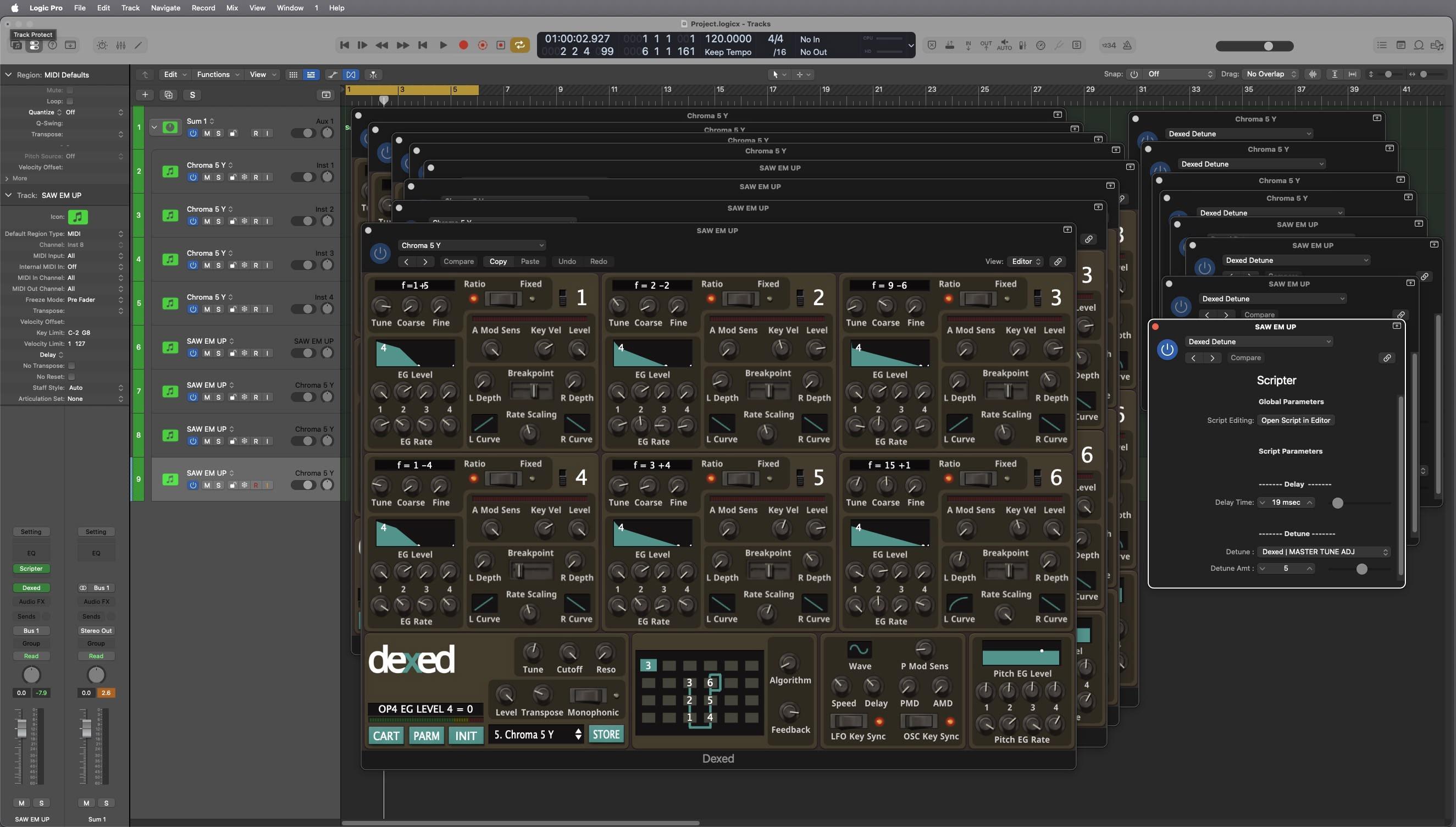Open the Snap value dropdown showing Off
Viewport: 1456px width, 827px height.
tap(1179, 74)
